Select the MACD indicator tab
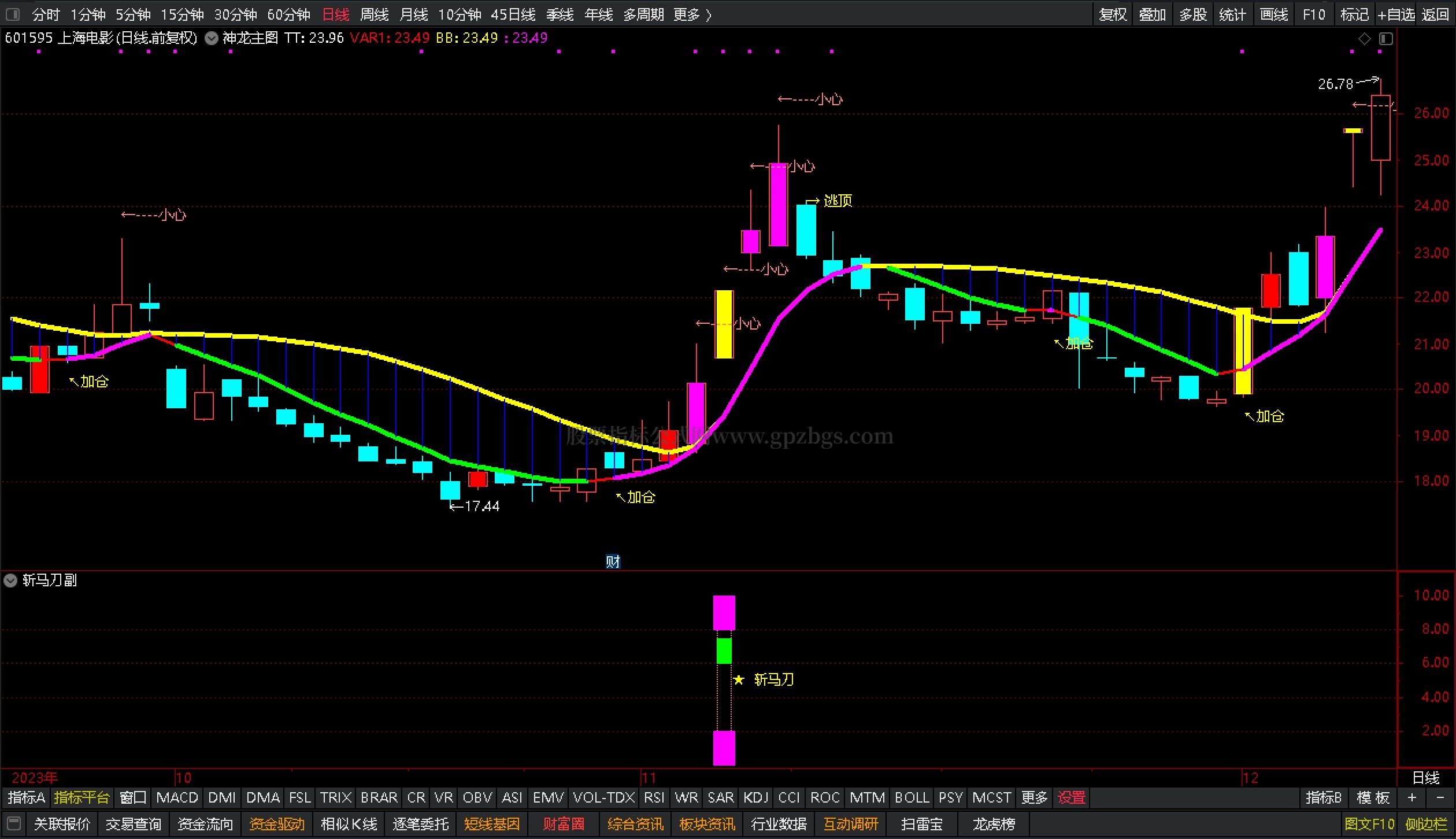Screen dimensions: 1456x839 point(177,797)
